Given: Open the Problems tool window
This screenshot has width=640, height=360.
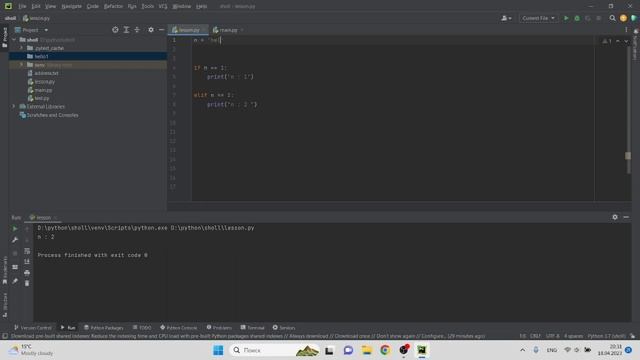Looking at the screenshot, I should click(219, 328).
